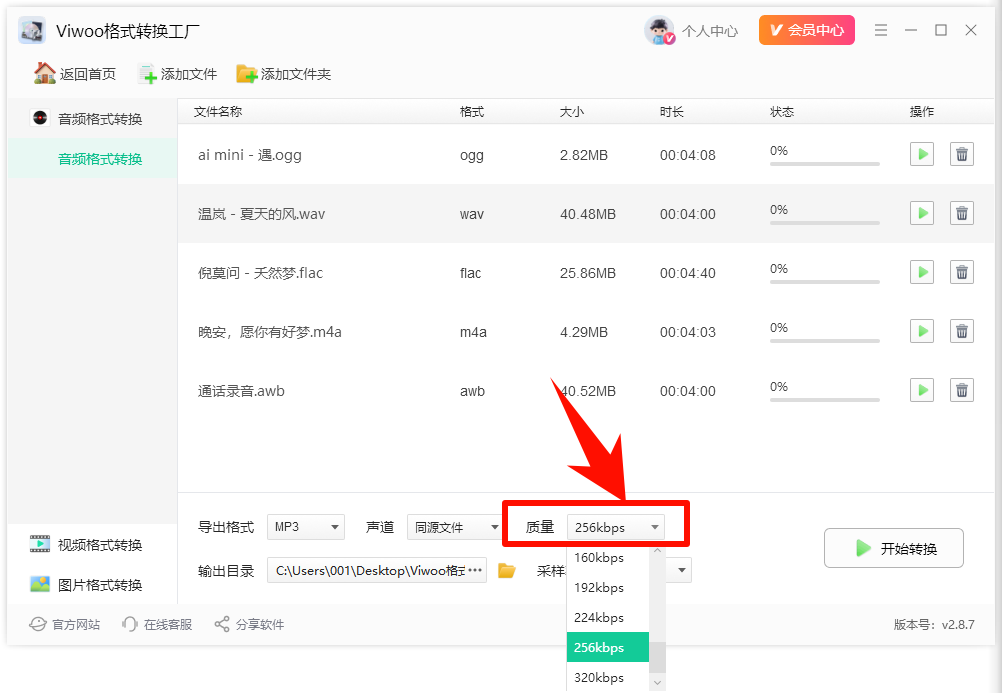Click size value 25.86MB
The image size is (1002, 693).
[587, 273]
